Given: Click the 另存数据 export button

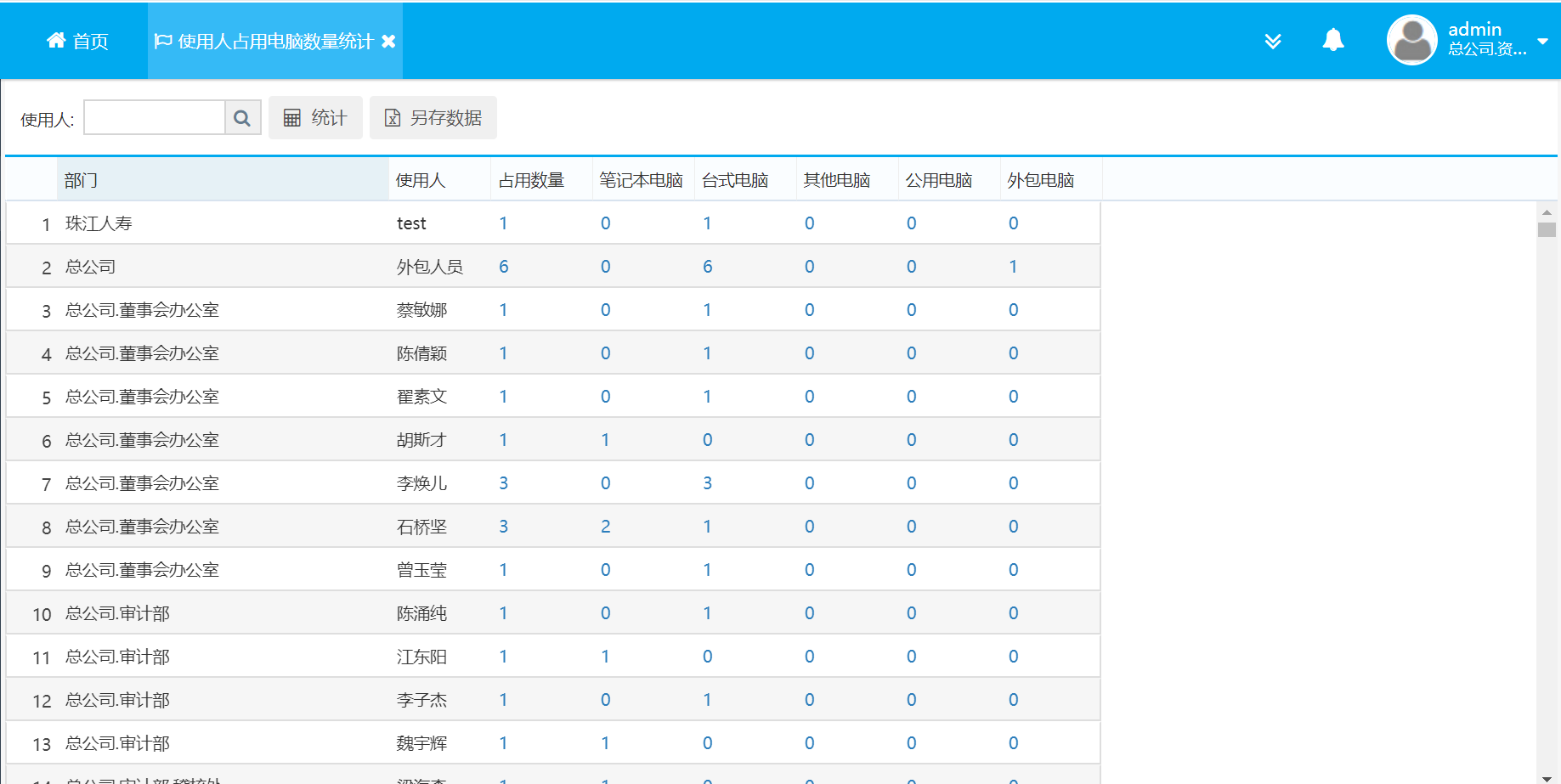Looking at the screenshot, I should pyautogui.click(x=433, y=118).
